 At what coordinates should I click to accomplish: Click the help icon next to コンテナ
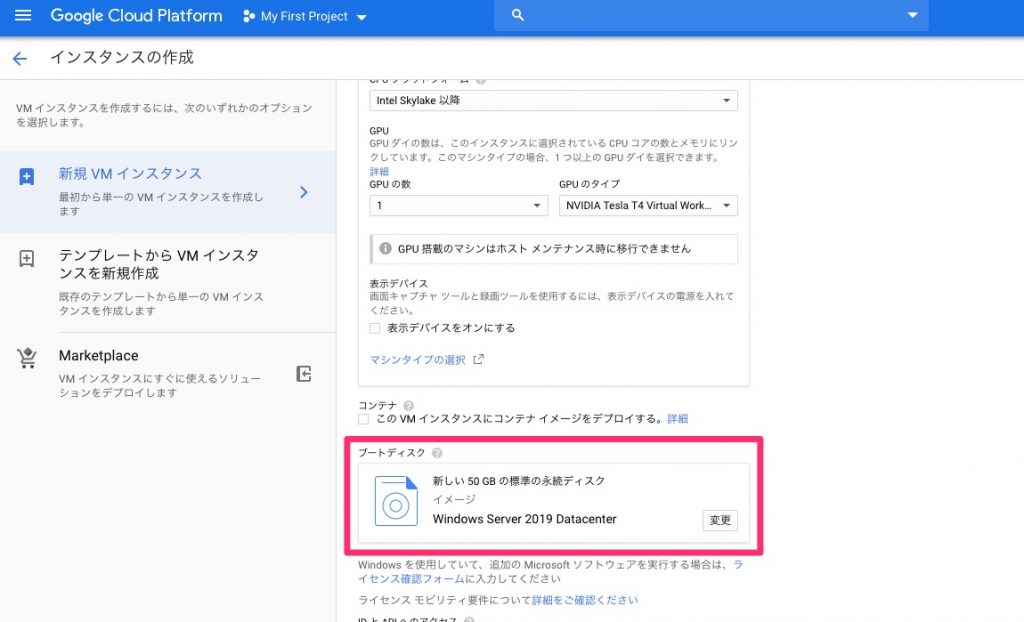(408, 405)
